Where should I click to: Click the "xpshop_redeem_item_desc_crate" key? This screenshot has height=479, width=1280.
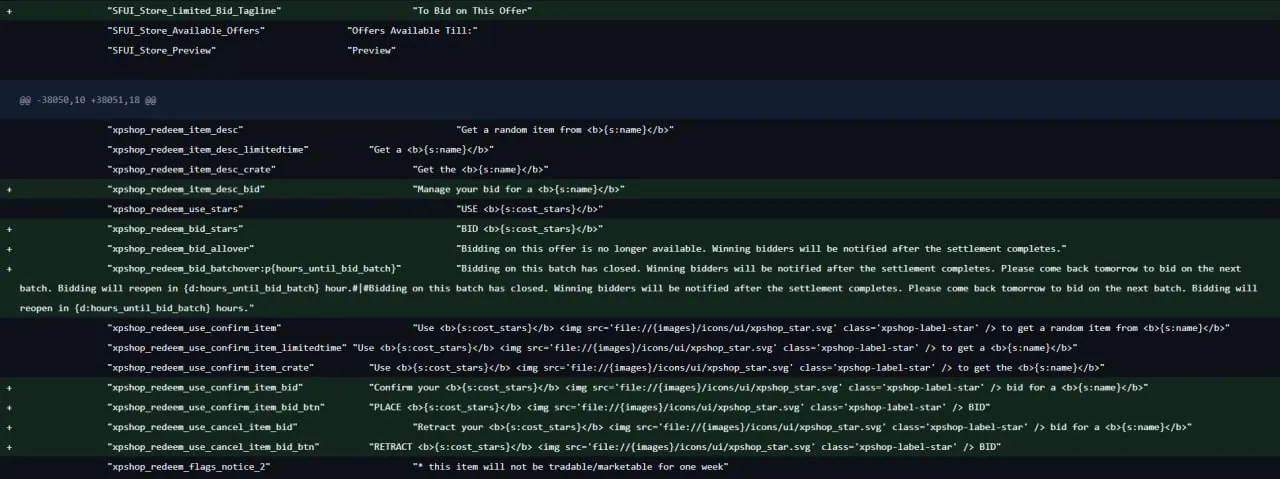pos(191,170)
